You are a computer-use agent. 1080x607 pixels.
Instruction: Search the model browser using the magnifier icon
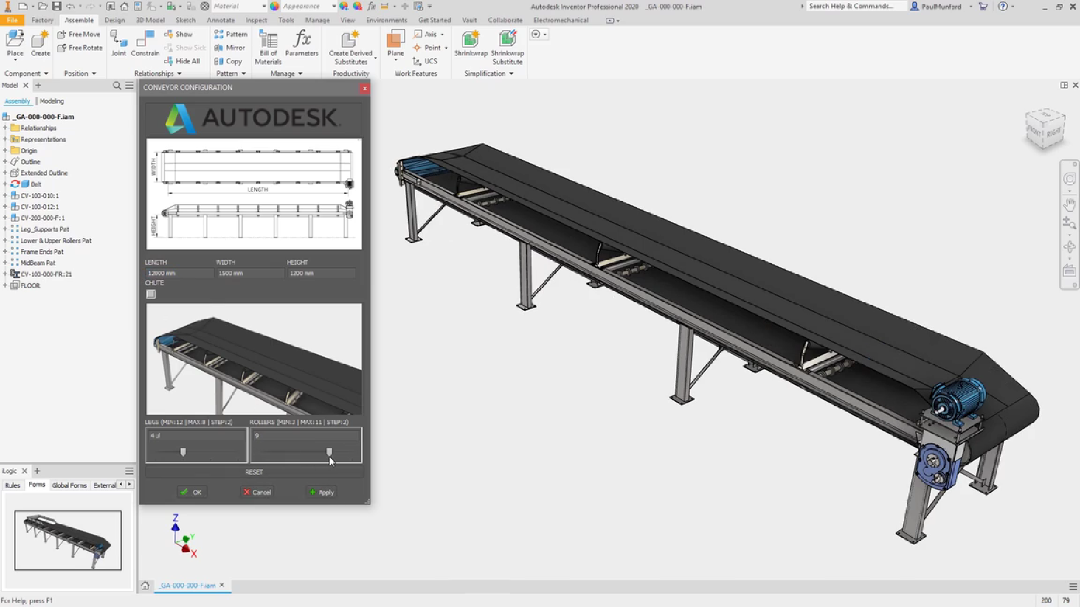coord(117,86)
